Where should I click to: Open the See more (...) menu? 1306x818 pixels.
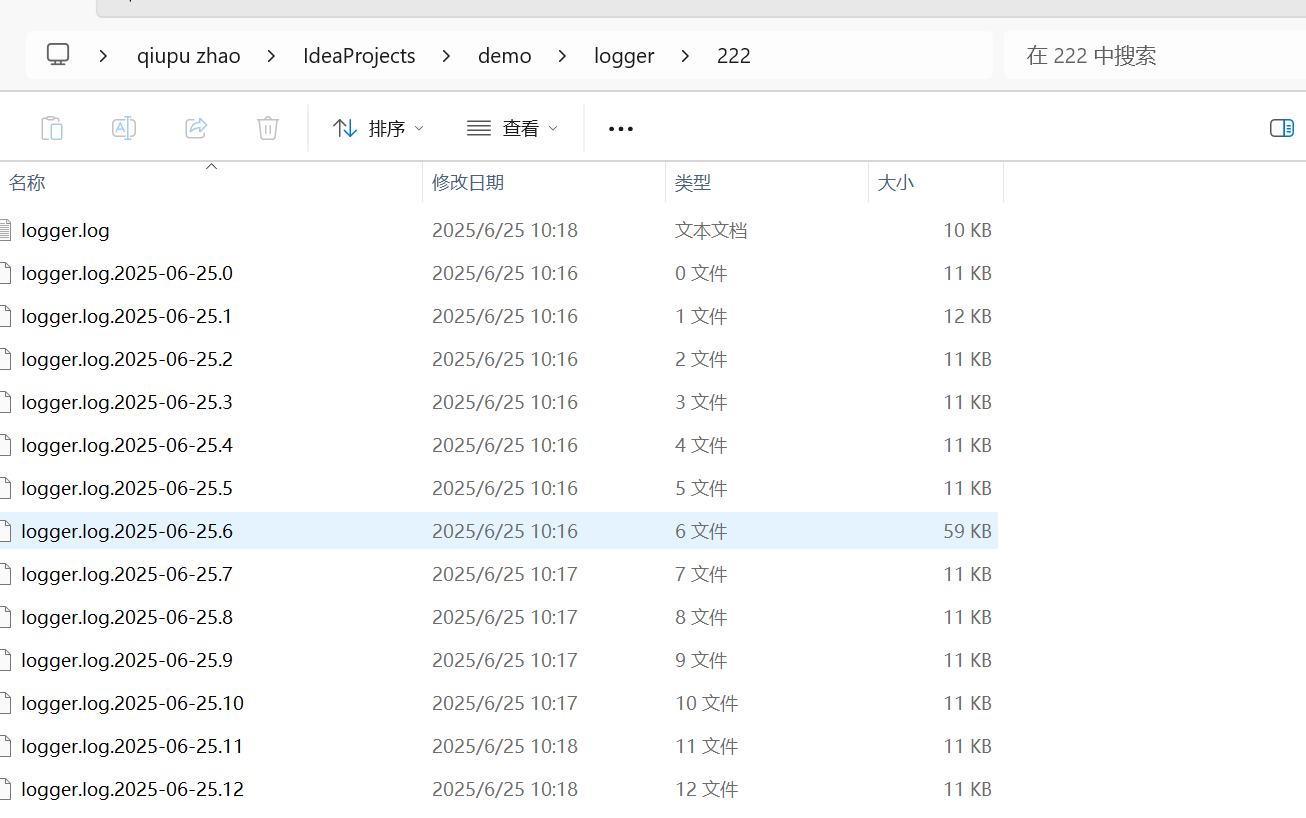click(x=620, y=128)
